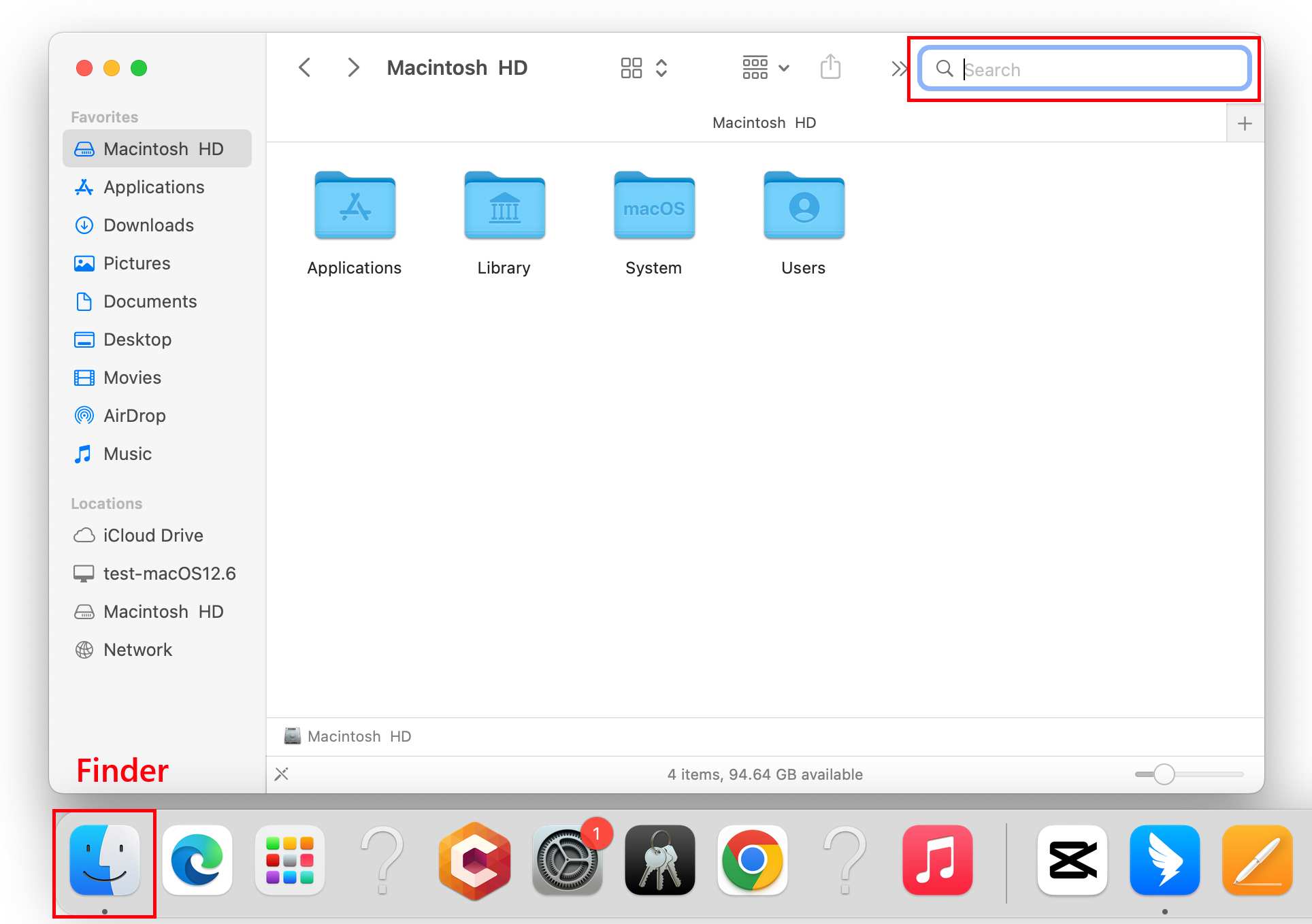This screenshot has width=1312, height=924.
Task: Open the Users folder
Action: pos(804,208)
